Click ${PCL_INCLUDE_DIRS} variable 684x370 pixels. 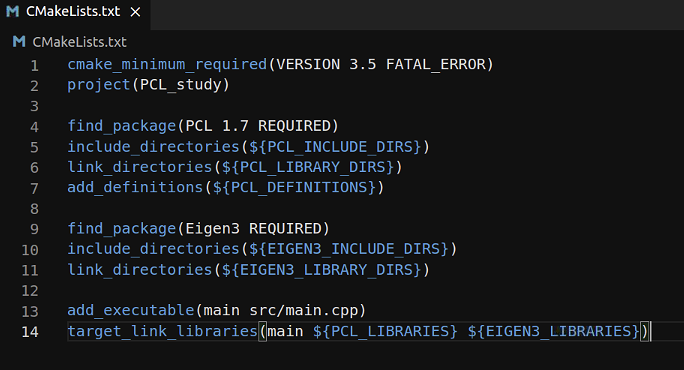coord(335,147)
